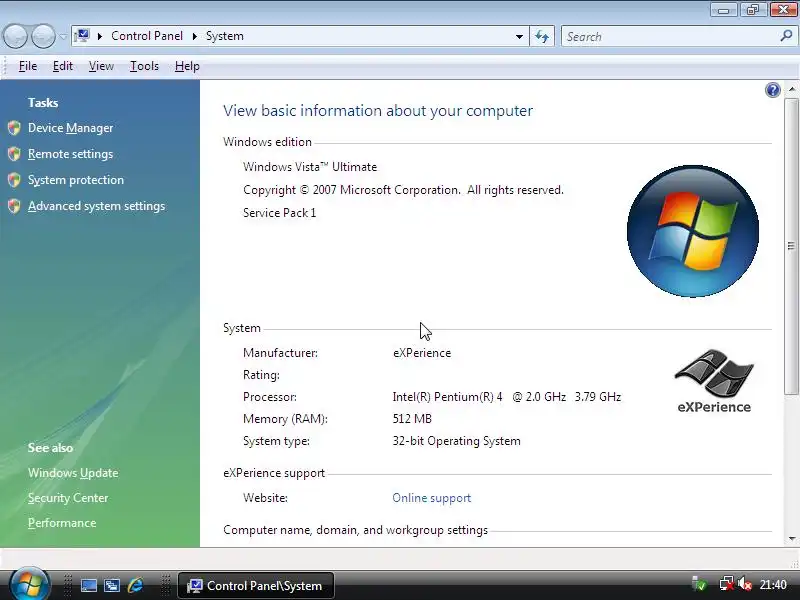Image resolution: width=800 pixels, height=600 pixels.
Task: Focus the Search input box
Action: 671,36
